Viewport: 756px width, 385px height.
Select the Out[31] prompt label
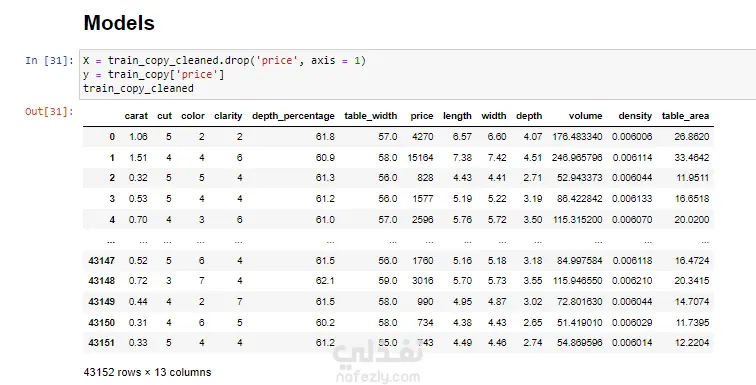pyautogui.click(x=49, y=112)
